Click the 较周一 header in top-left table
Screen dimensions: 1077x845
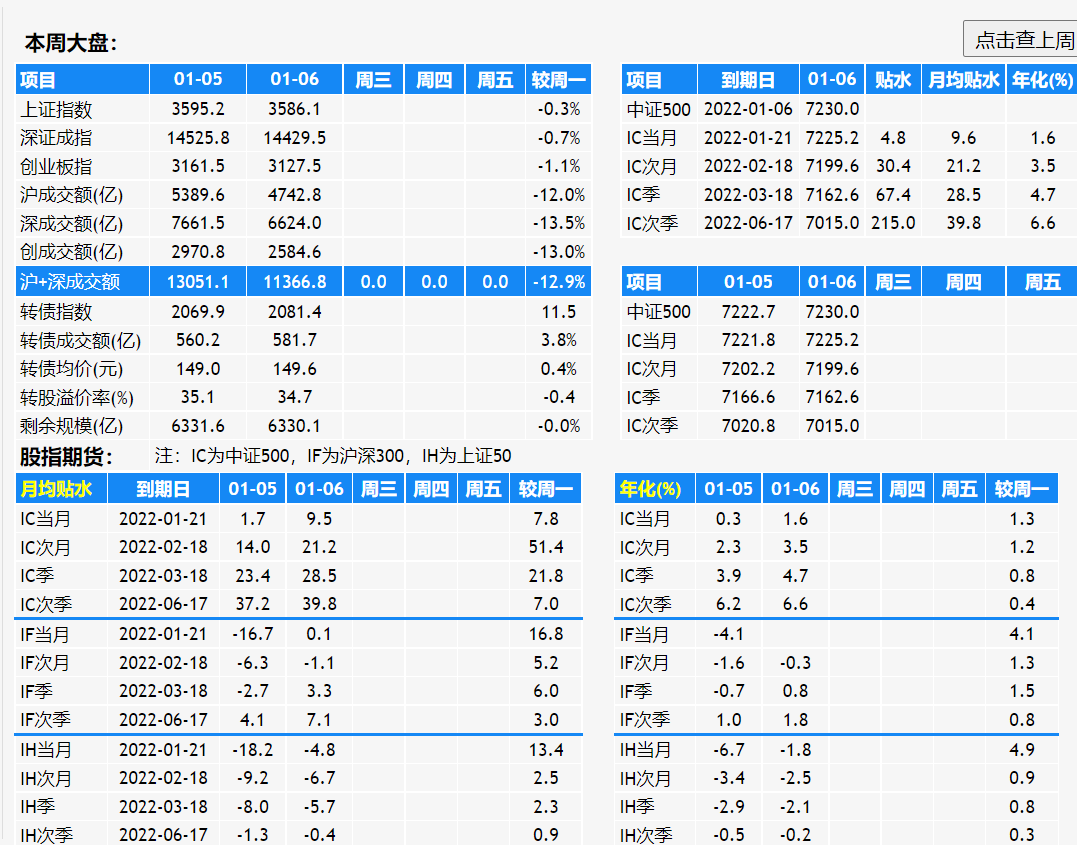[x=559, y=80]
